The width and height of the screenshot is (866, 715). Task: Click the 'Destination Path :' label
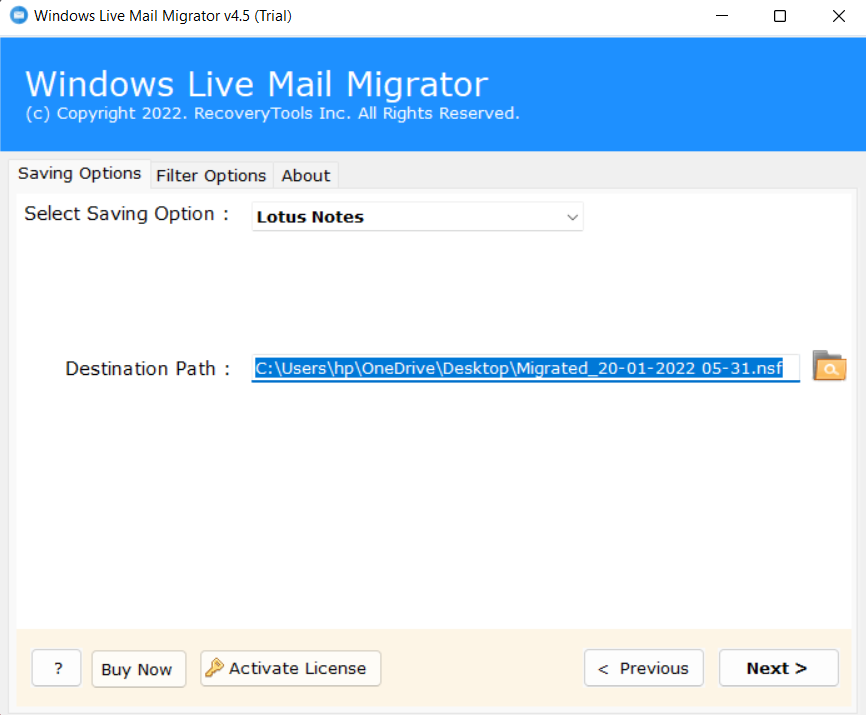pos(147,368)
